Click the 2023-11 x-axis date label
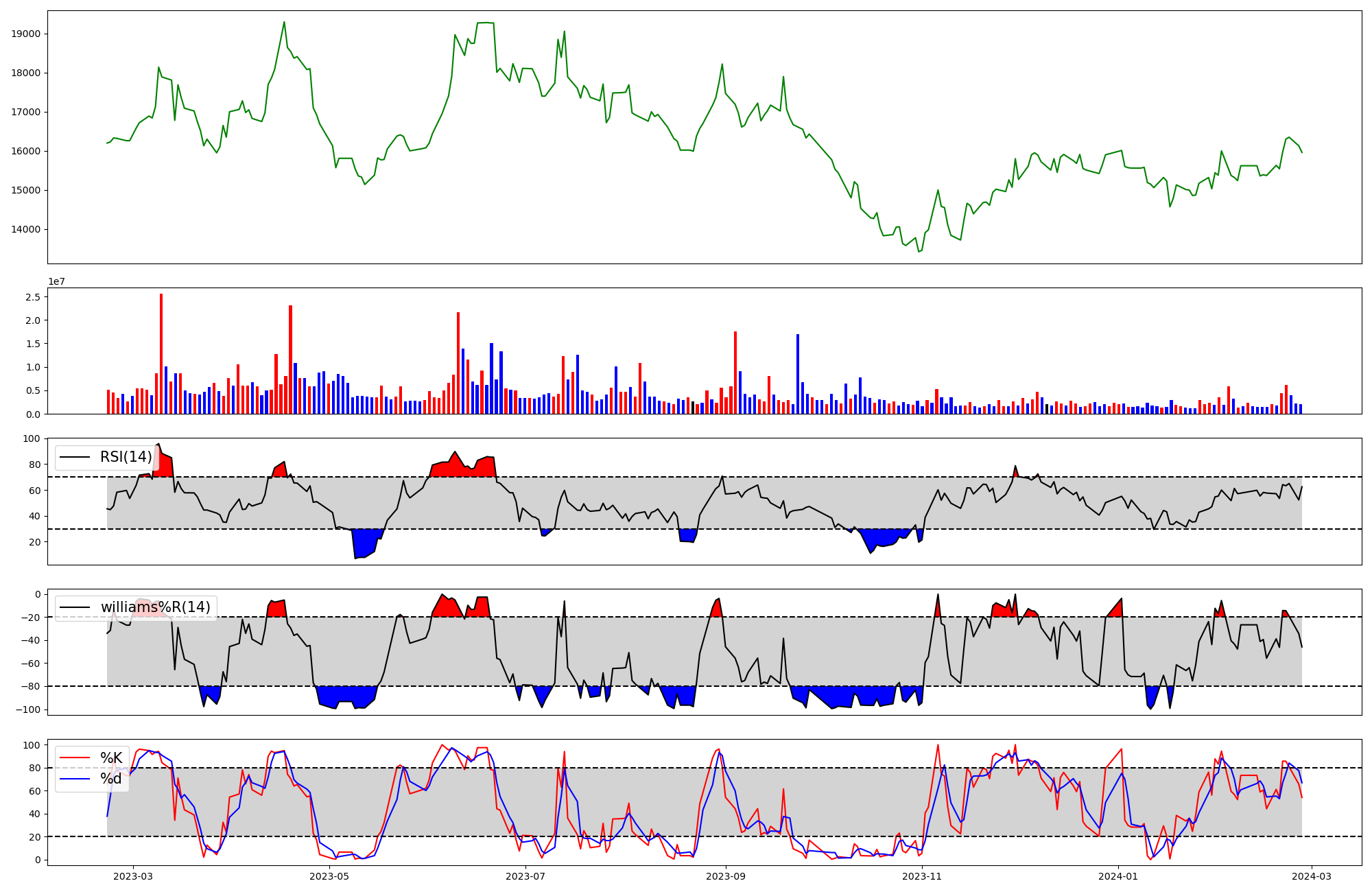 [922, 876]
